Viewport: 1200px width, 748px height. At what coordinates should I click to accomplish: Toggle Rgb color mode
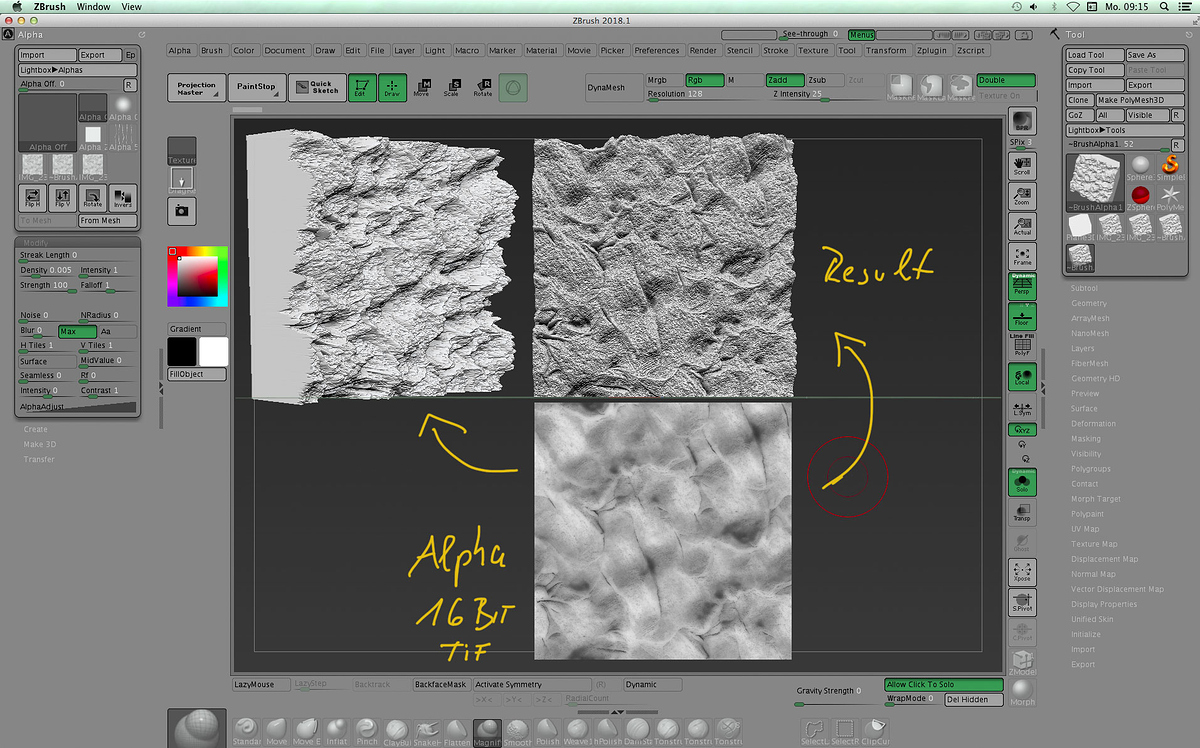click(704, 80)
